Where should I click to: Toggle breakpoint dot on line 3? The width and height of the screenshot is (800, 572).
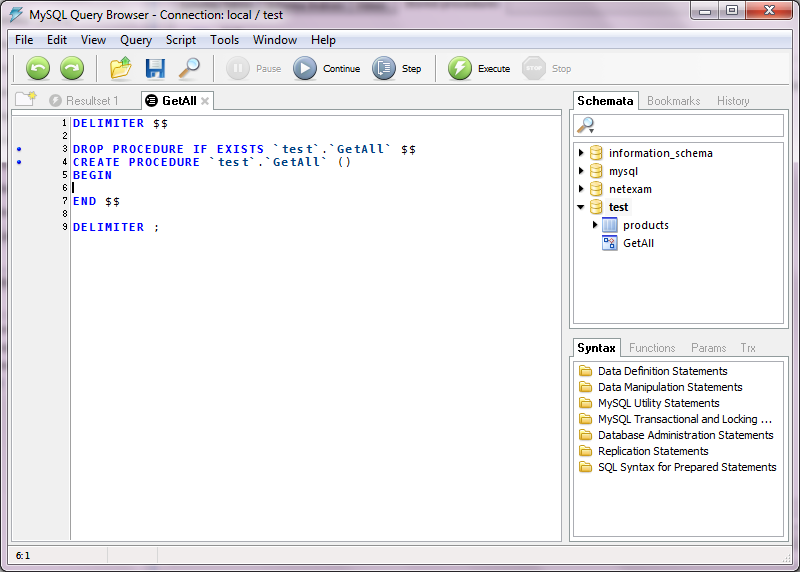coord(19,149)
